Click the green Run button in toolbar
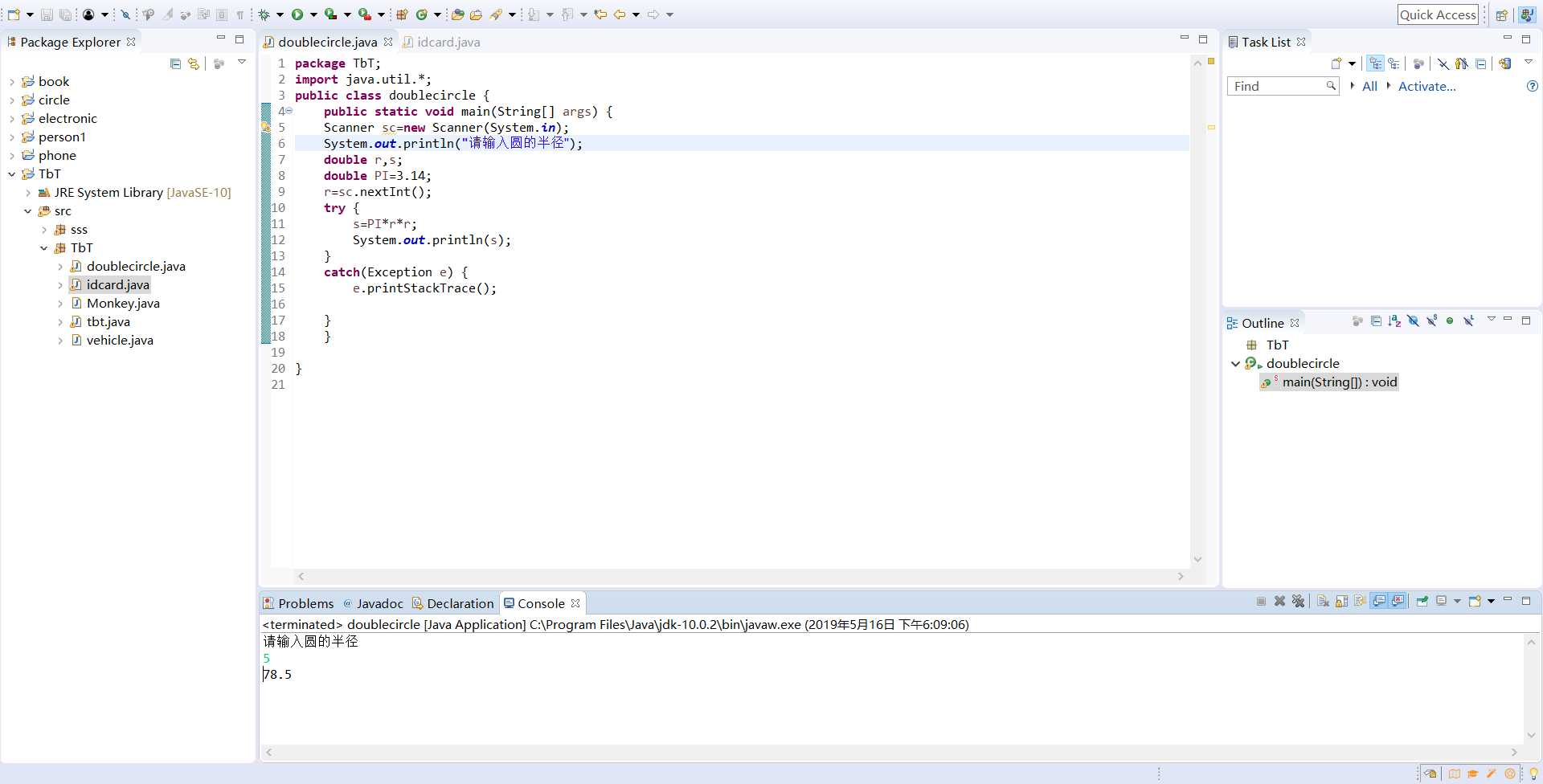This screenshot has height=784, width=1543. (297, 14)
